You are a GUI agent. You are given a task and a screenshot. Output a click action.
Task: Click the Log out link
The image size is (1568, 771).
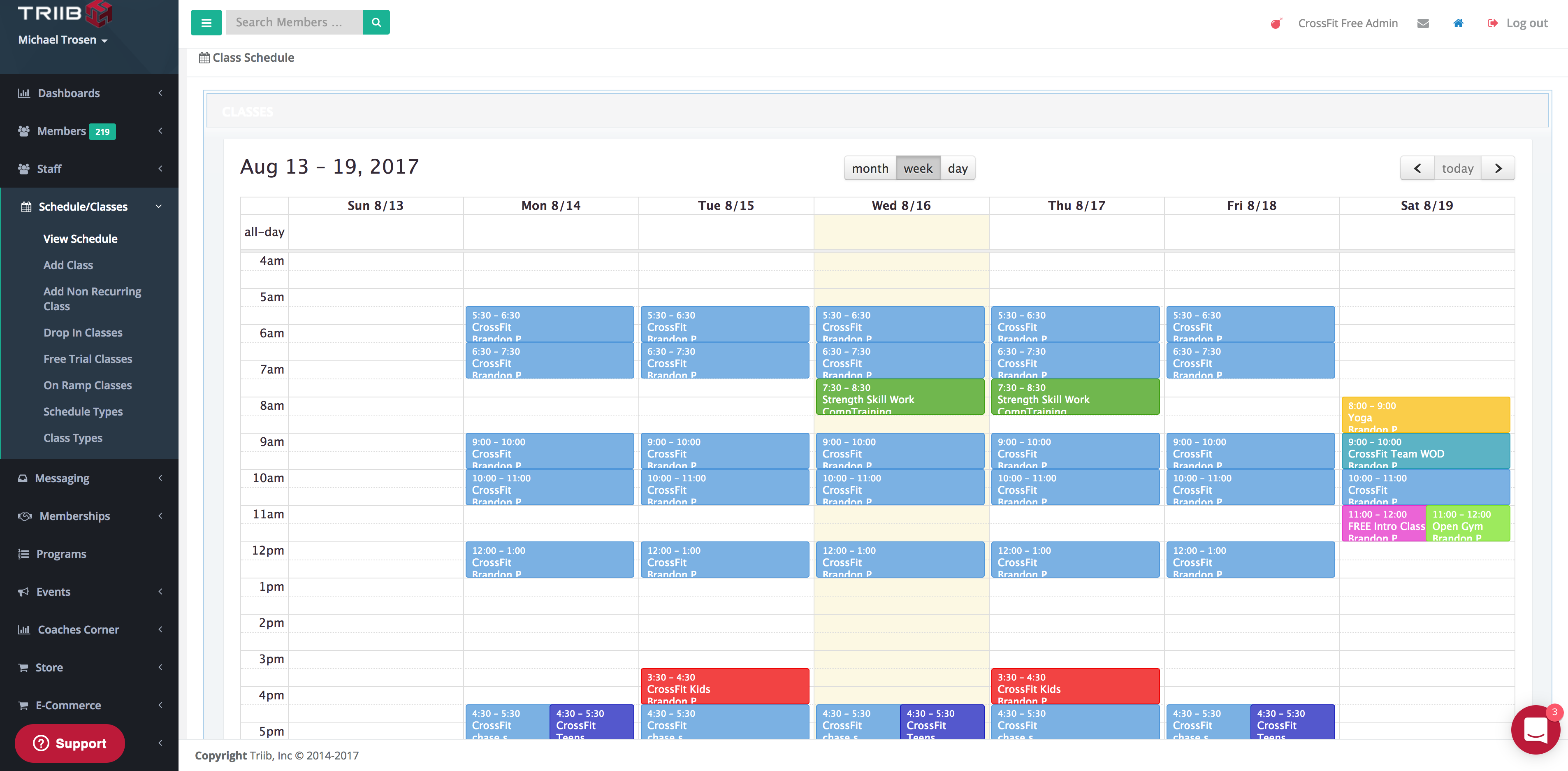(x=1526, y=23)
